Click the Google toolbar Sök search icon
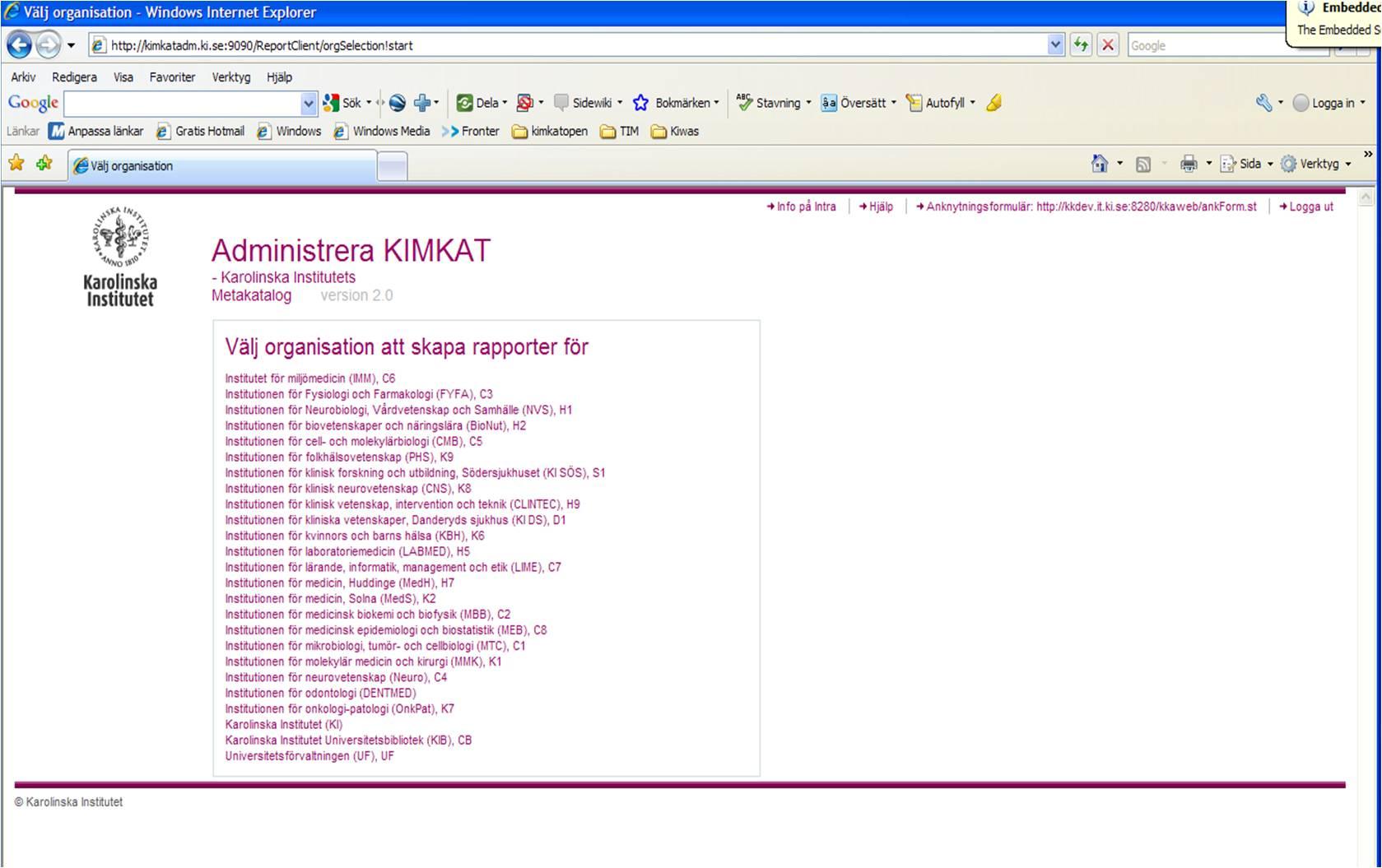This screenshot has height=868, width=1382. [x=332, y=103]
